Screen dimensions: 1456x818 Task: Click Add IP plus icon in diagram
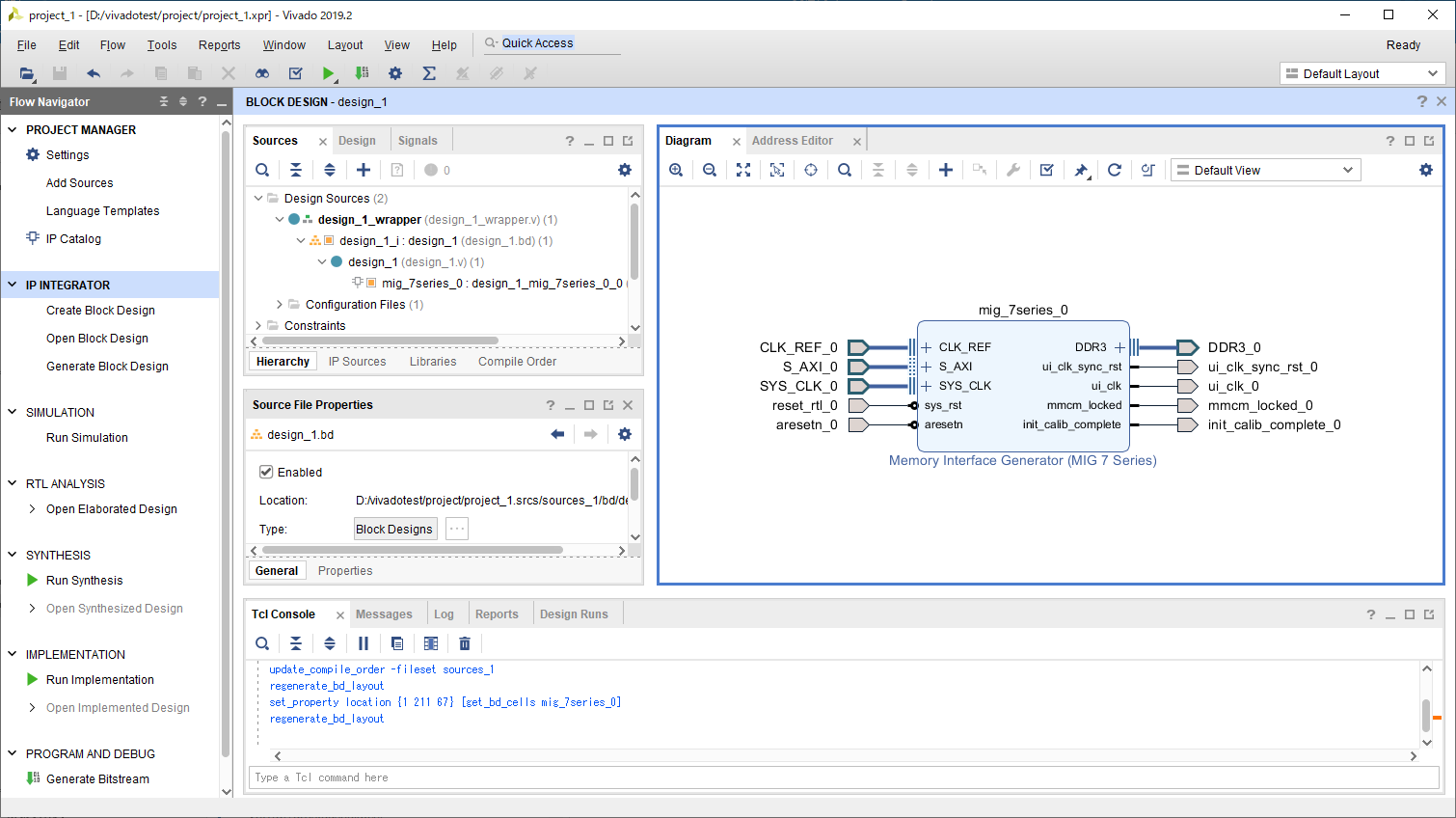[946, 170]
